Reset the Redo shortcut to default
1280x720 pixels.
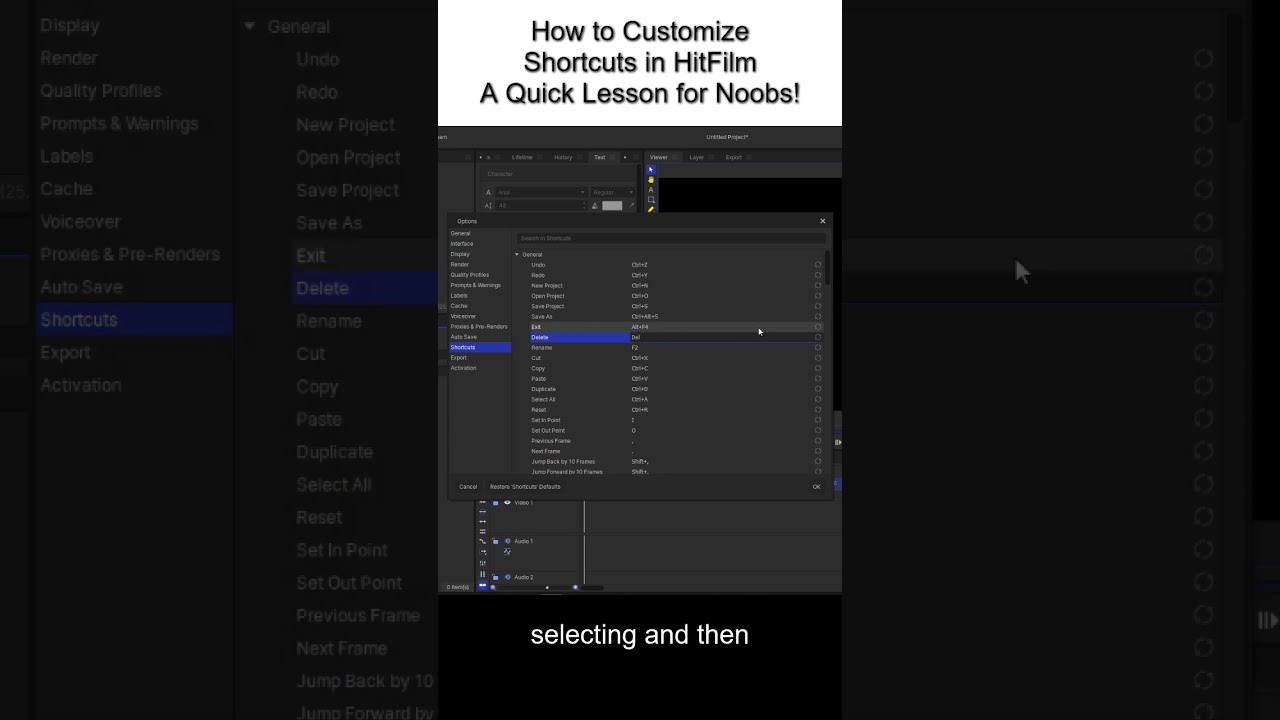pyautogui.click(x=818, y=275)
